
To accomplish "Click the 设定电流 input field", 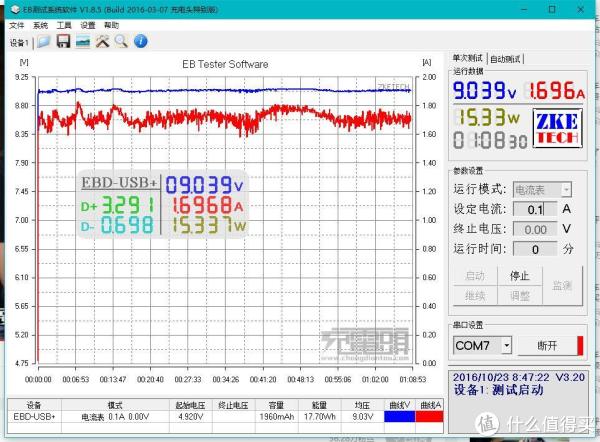I will pyautogui.click(x=535, y=209).
